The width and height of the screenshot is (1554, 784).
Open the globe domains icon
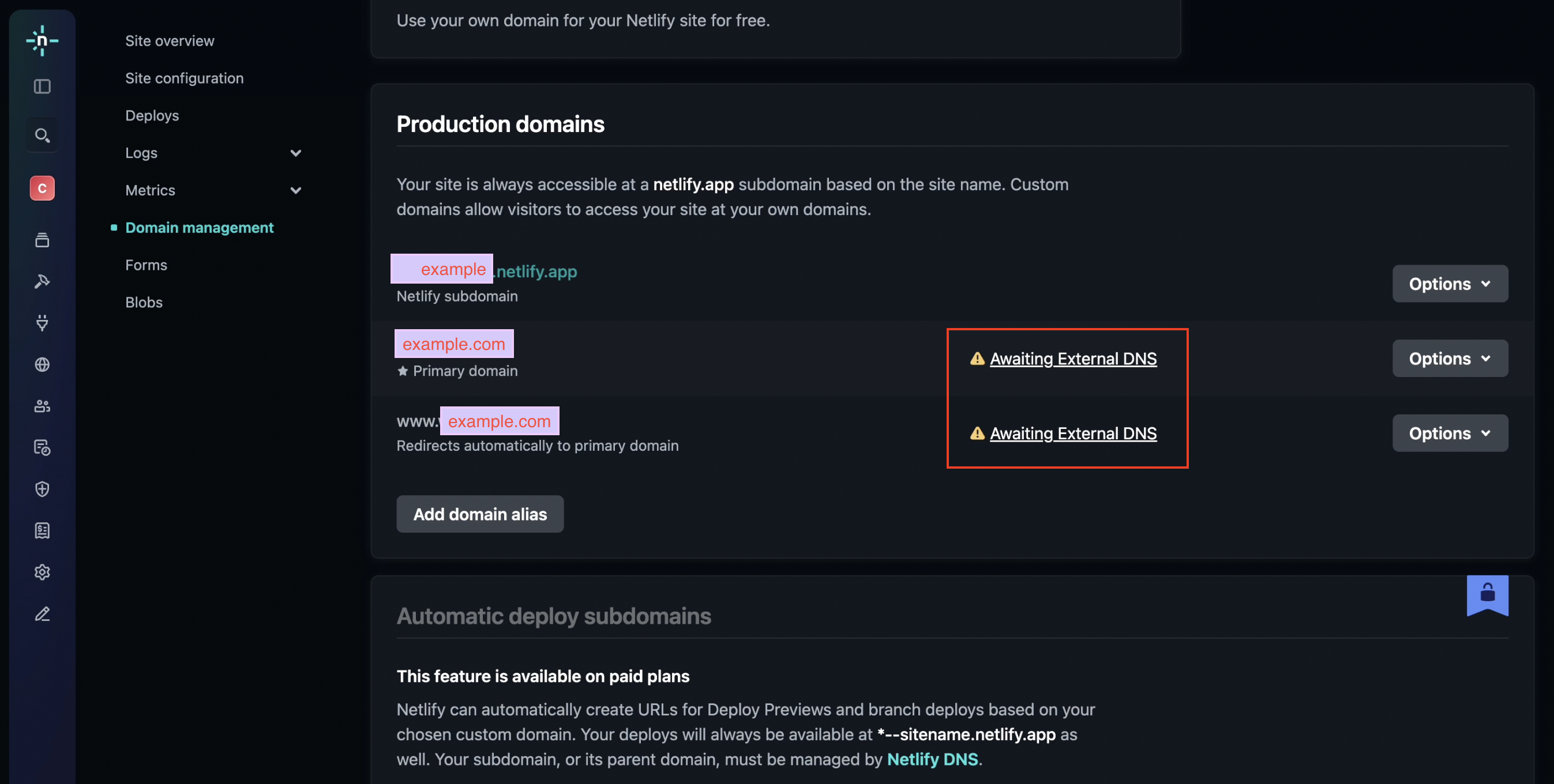coord(42,364)
